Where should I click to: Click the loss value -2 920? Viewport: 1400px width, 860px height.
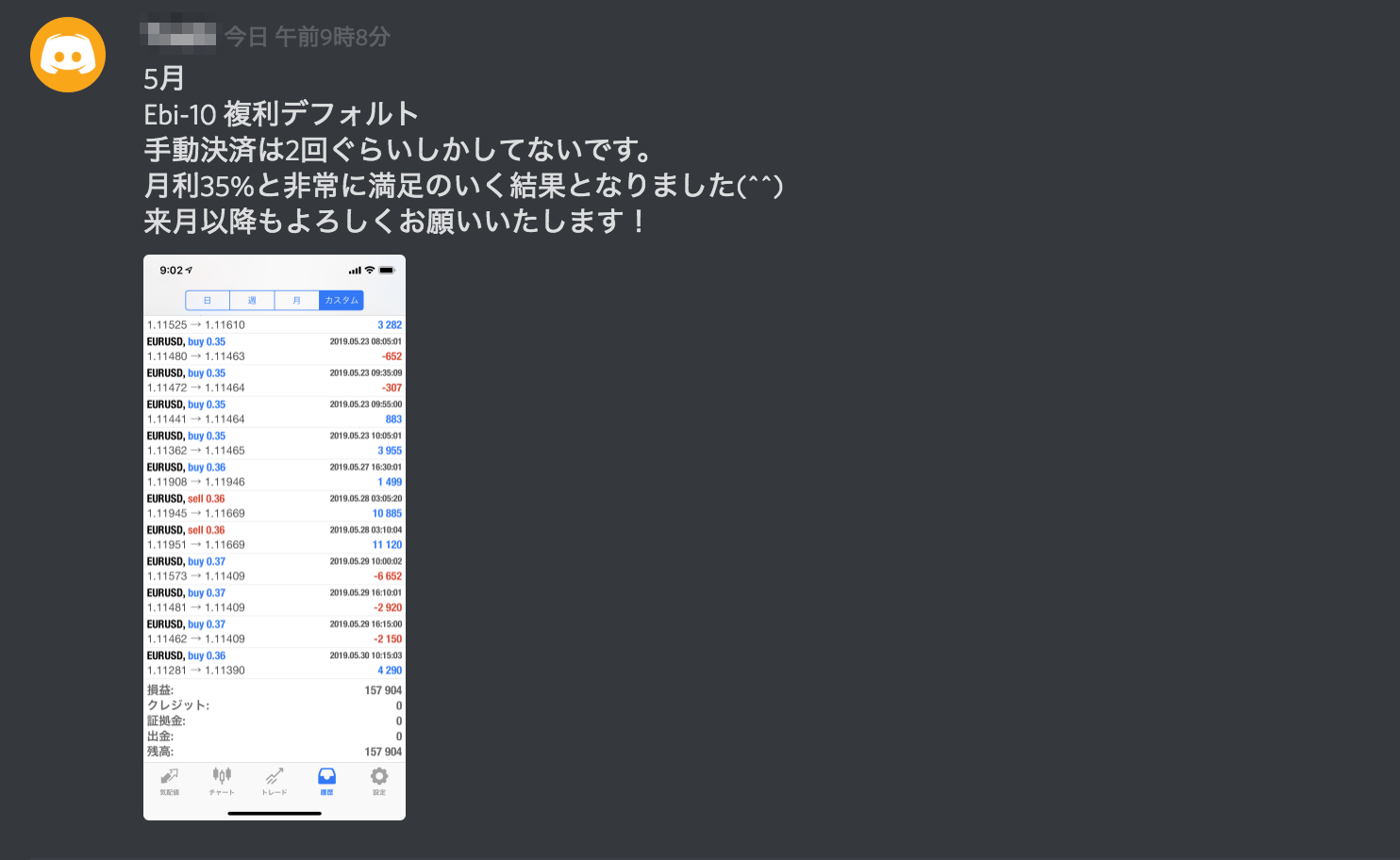[388, 608]
